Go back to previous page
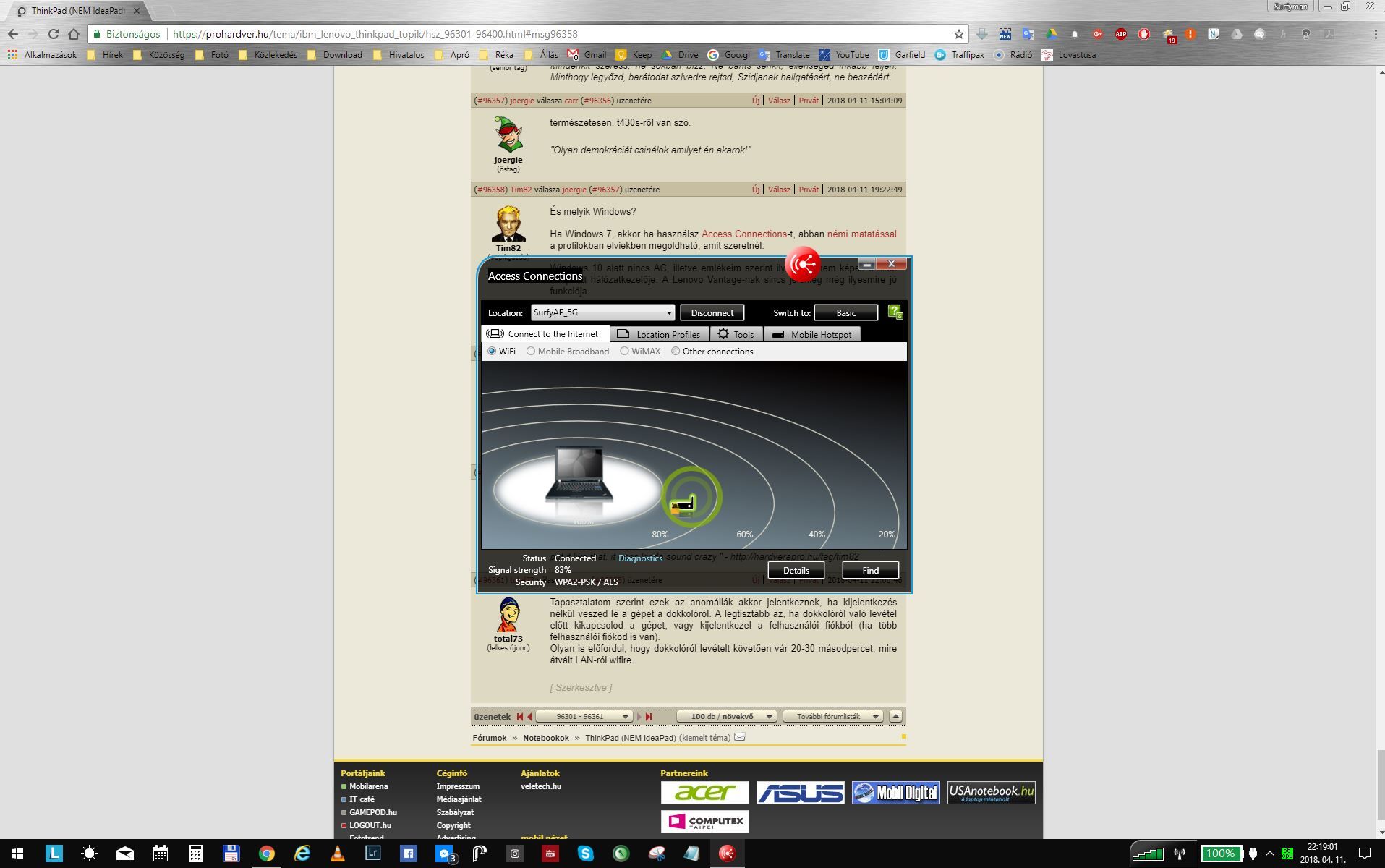This screenshot has height=868, width=1385. [13, 34]
